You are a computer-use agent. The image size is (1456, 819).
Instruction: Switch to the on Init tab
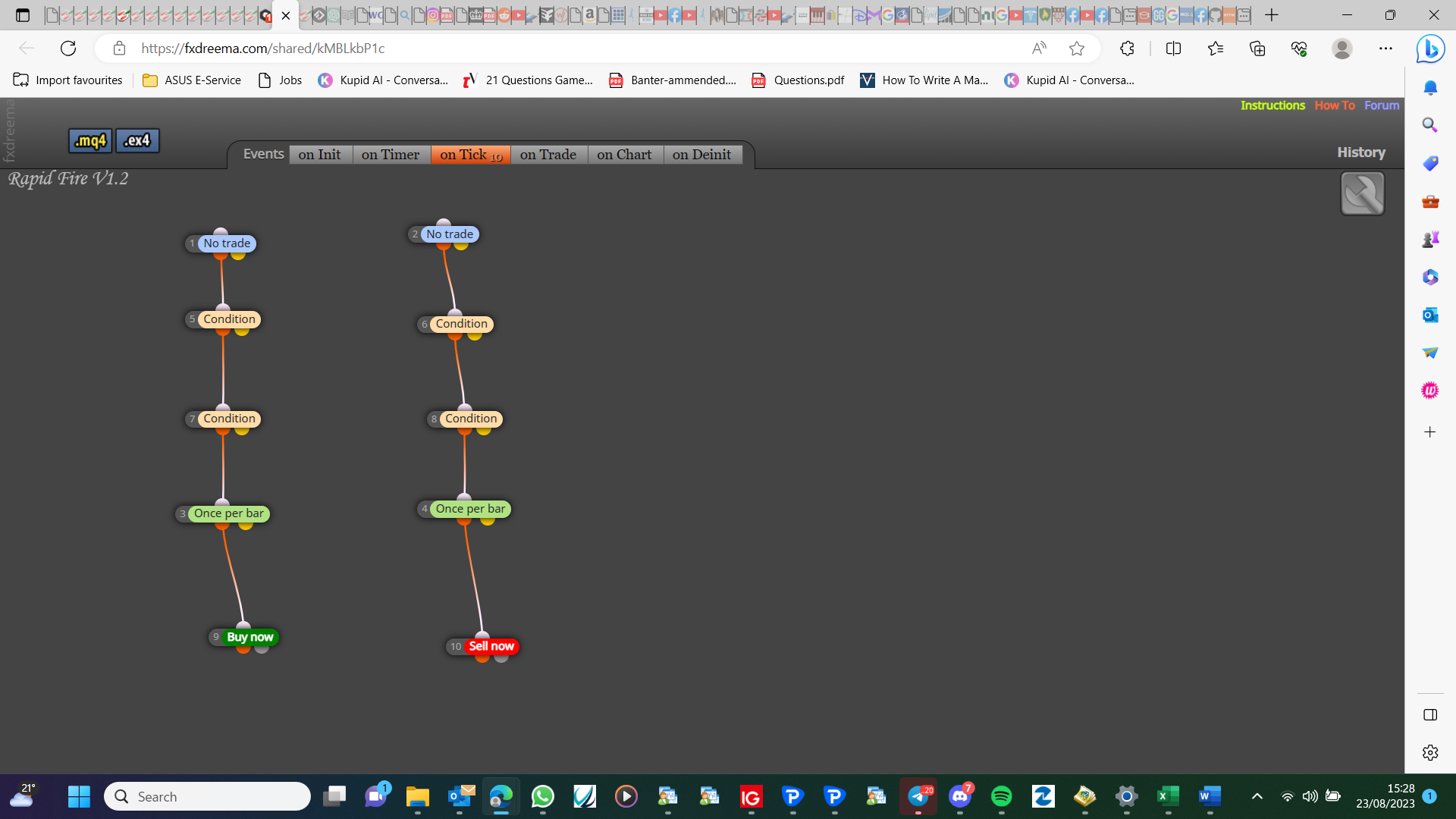pos(319,155)
